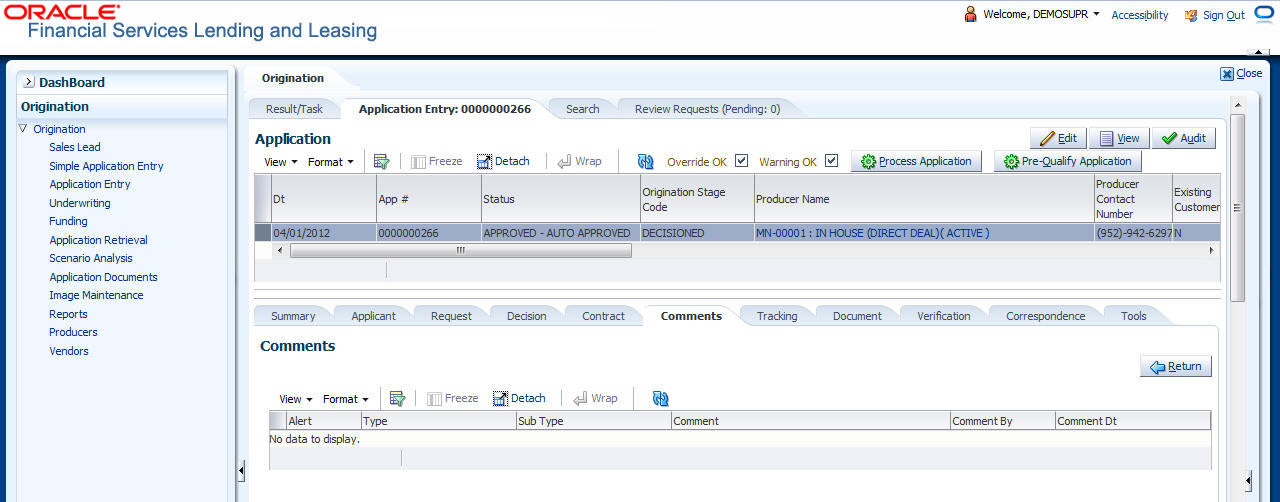This screenshot has width=1280, height=502.
Task: Select the Tracking tab
Action: [777, 316]
